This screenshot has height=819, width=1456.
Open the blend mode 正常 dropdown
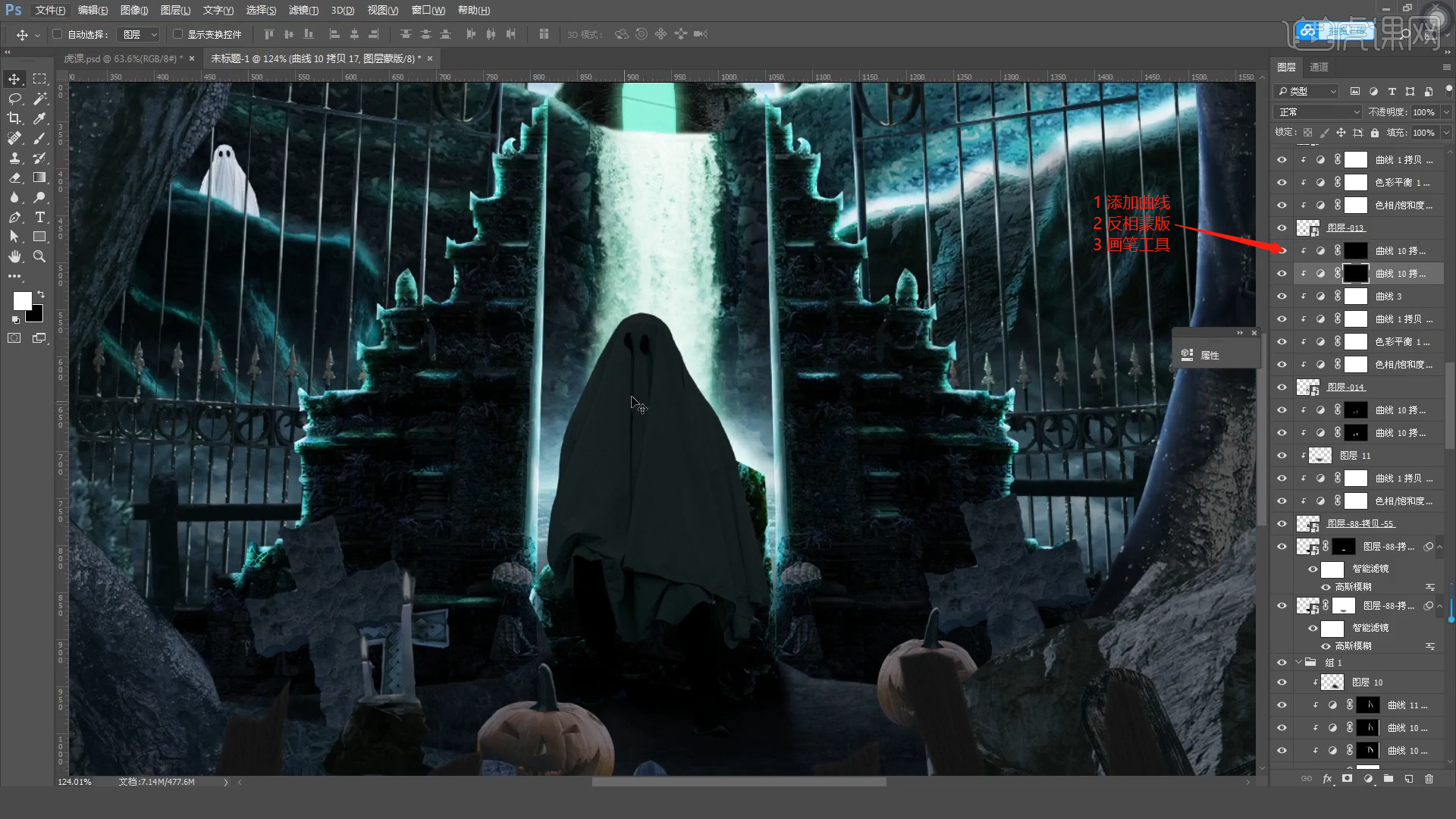(1319, 112)
